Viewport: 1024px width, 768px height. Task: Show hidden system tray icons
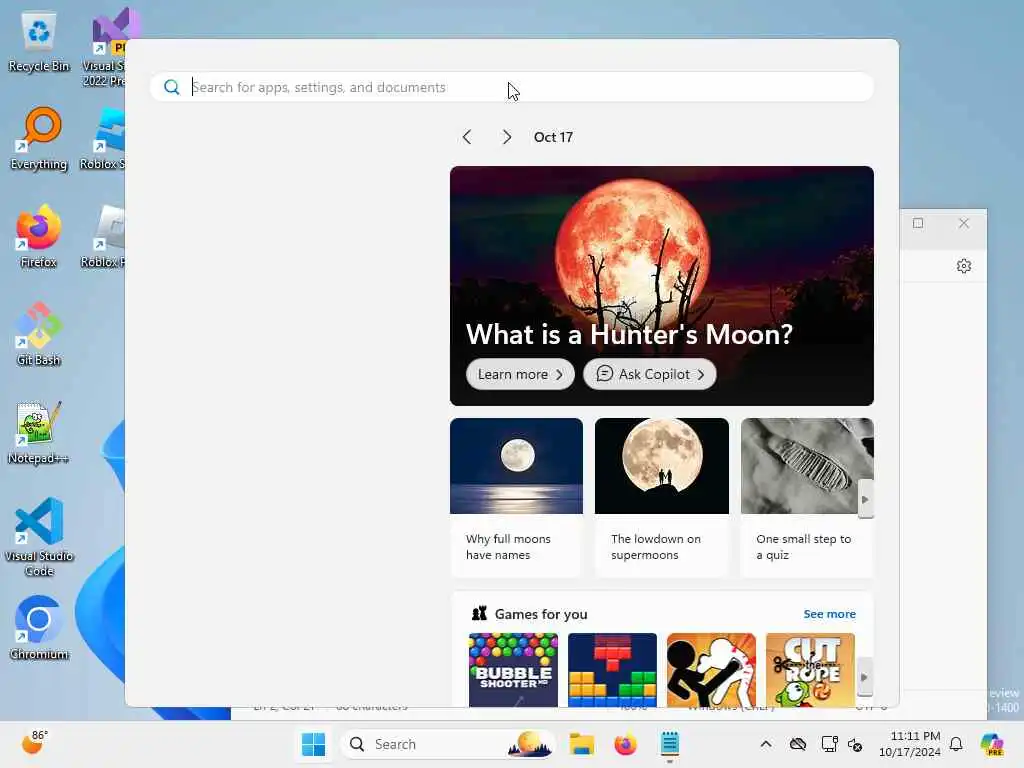[x=766, y=744]
